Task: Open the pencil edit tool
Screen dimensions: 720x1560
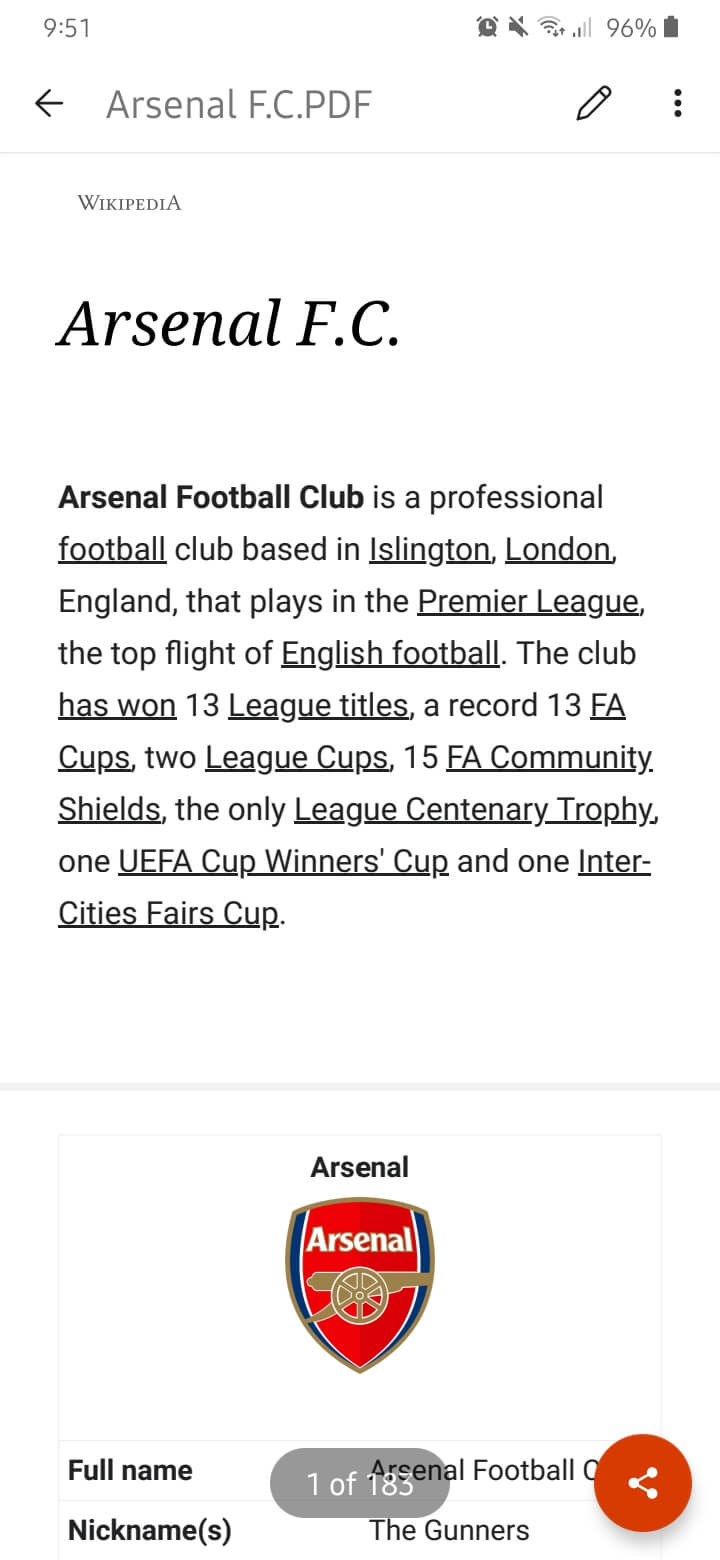Action: click(594, 103)
